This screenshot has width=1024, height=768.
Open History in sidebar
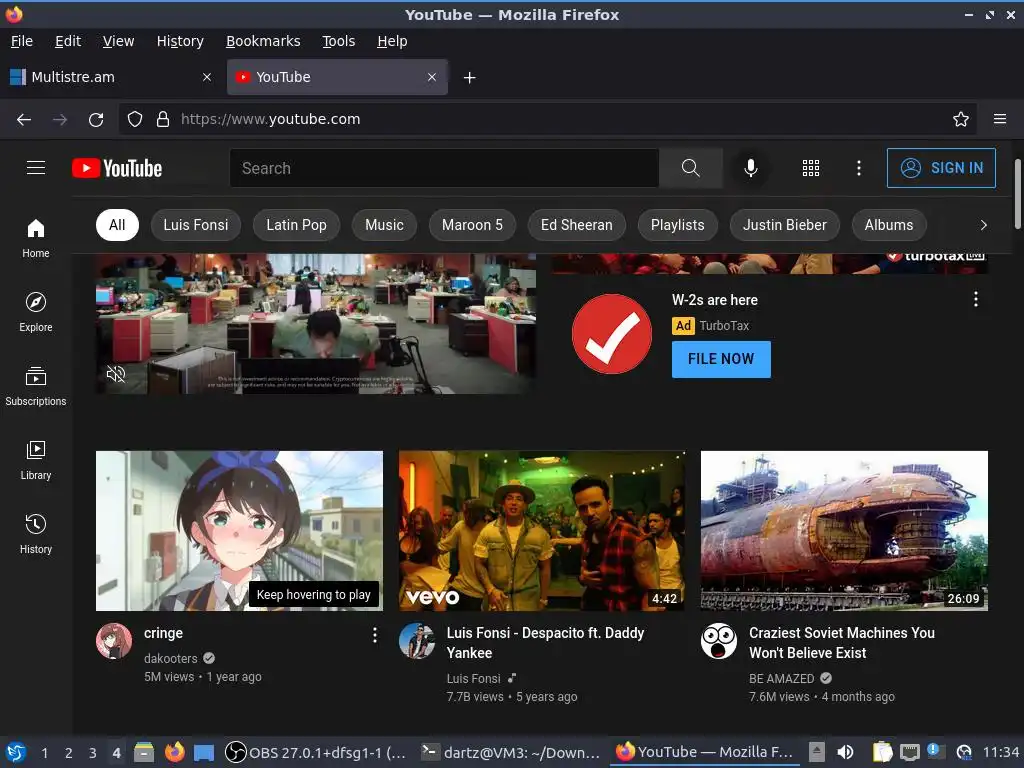(x=36, y=534)
